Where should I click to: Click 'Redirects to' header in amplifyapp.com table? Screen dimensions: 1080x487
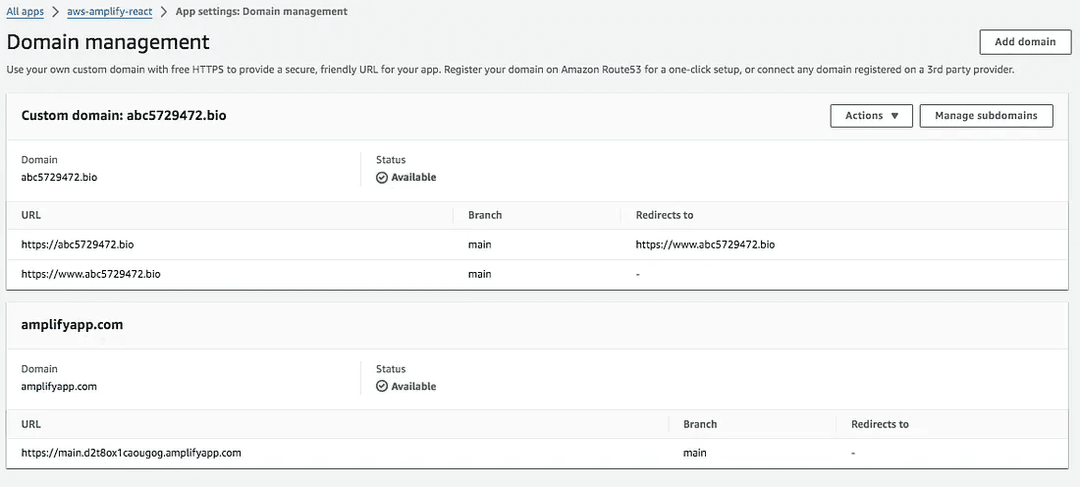point(880,424)
